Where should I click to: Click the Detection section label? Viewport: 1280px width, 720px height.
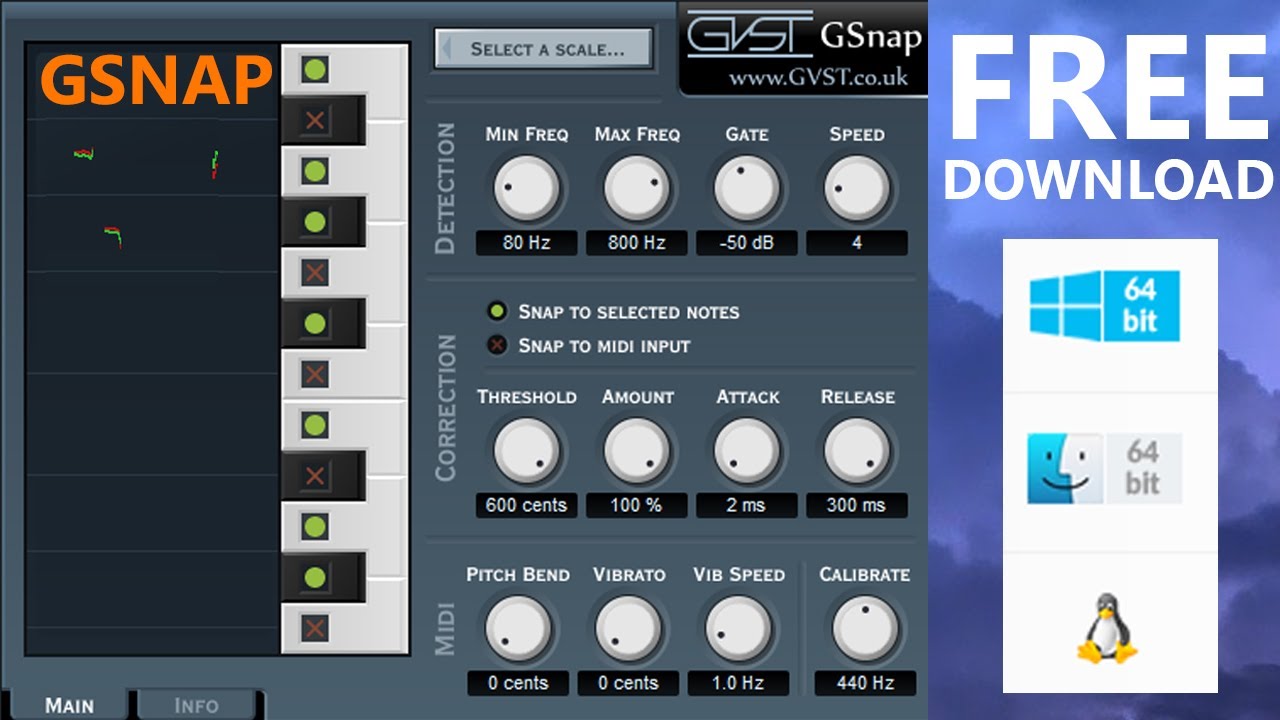coord(446,188)
